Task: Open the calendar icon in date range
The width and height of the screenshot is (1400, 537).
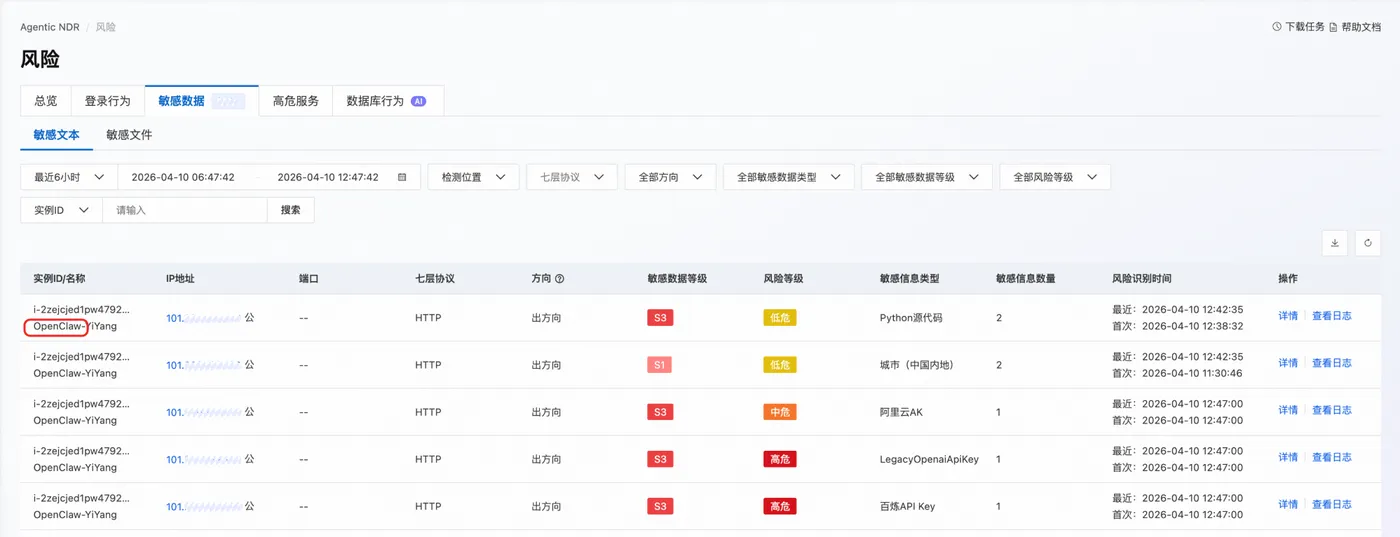Action: (402, 177)
